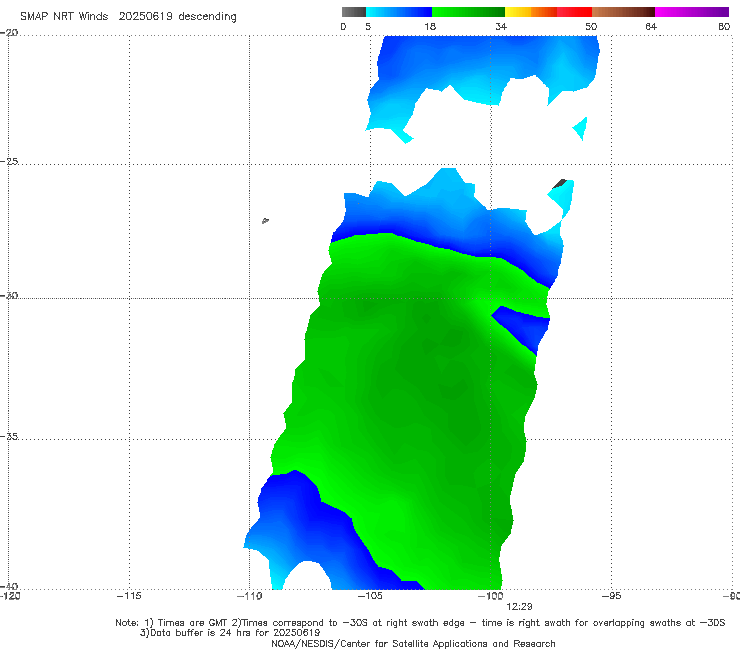Click the red segment of the colorbar
Viewport: 740px width, 650px height.
(574, 12)
